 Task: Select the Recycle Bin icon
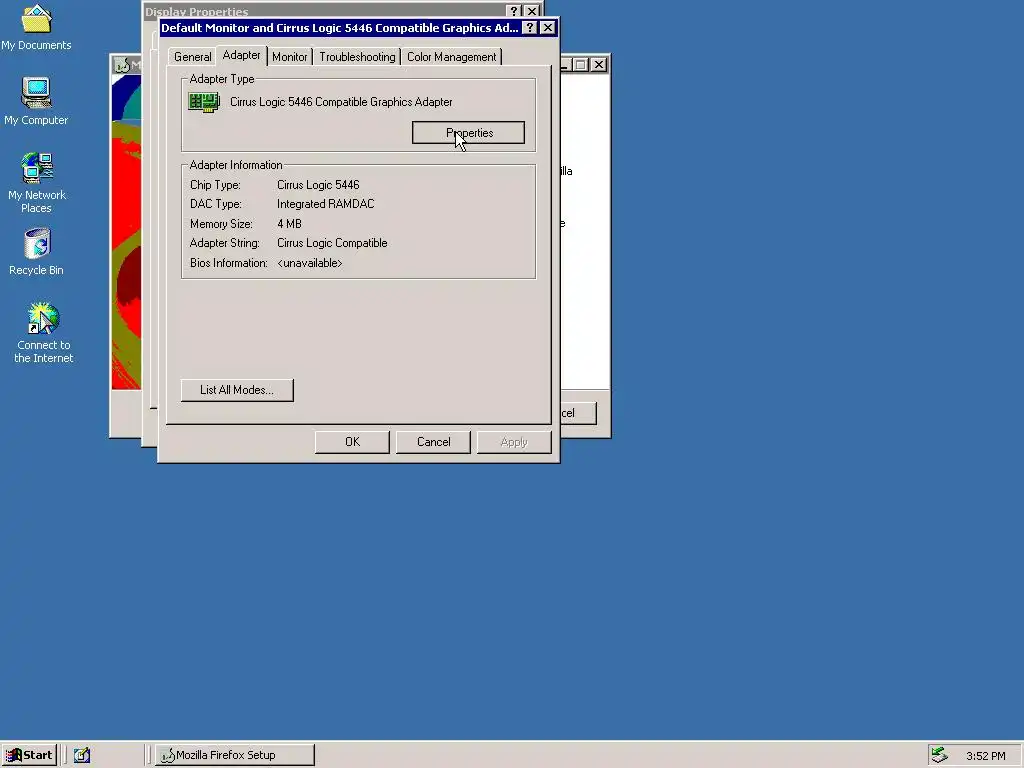coord(37,251)
